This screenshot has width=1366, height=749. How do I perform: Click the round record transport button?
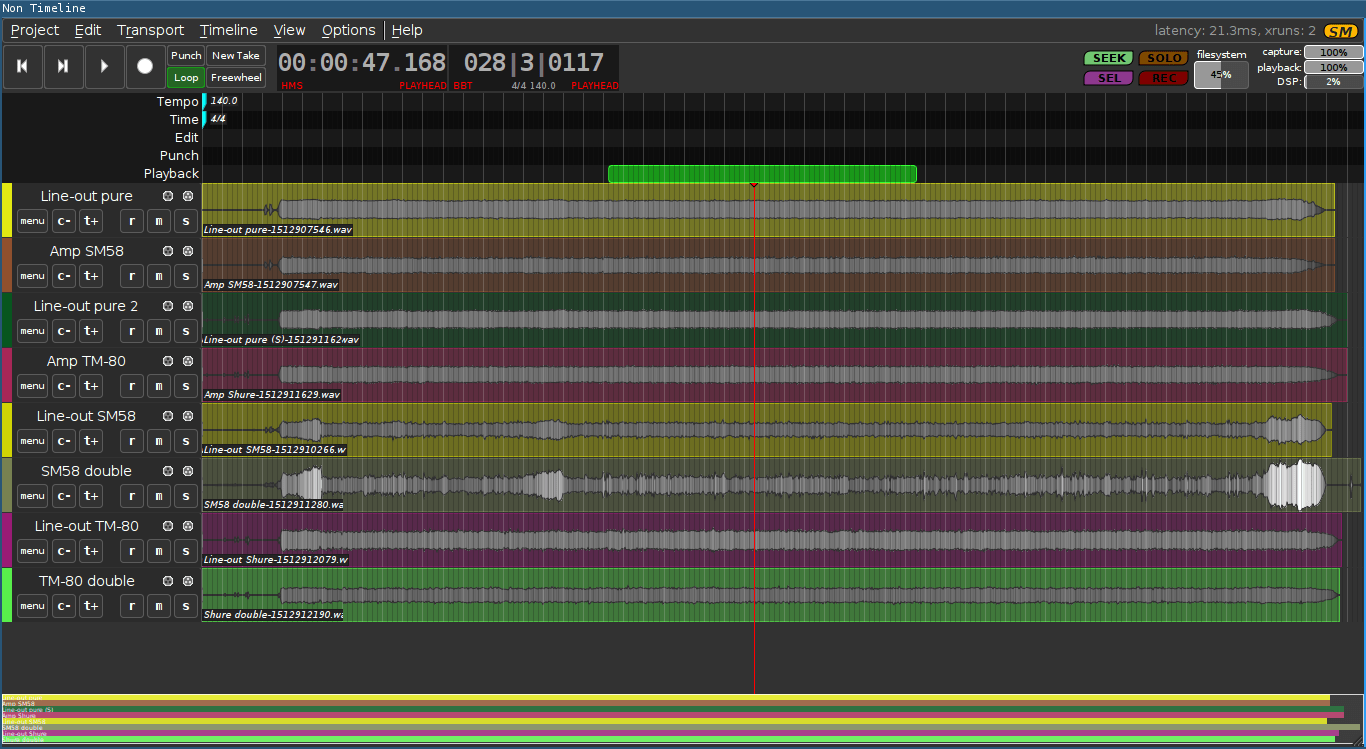(x=145, y=66)
